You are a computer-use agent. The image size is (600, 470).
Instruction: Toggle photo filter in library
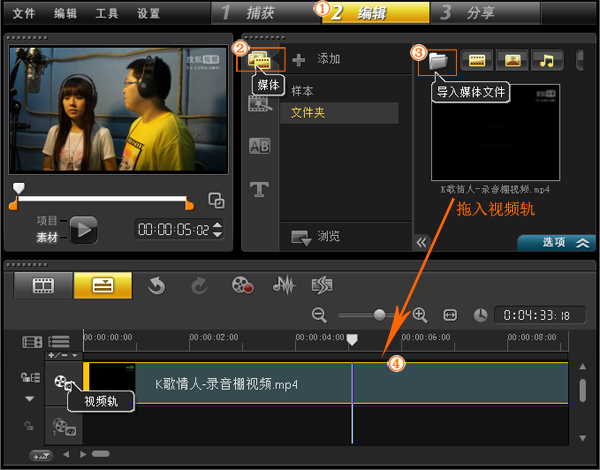tap(512, 60)
